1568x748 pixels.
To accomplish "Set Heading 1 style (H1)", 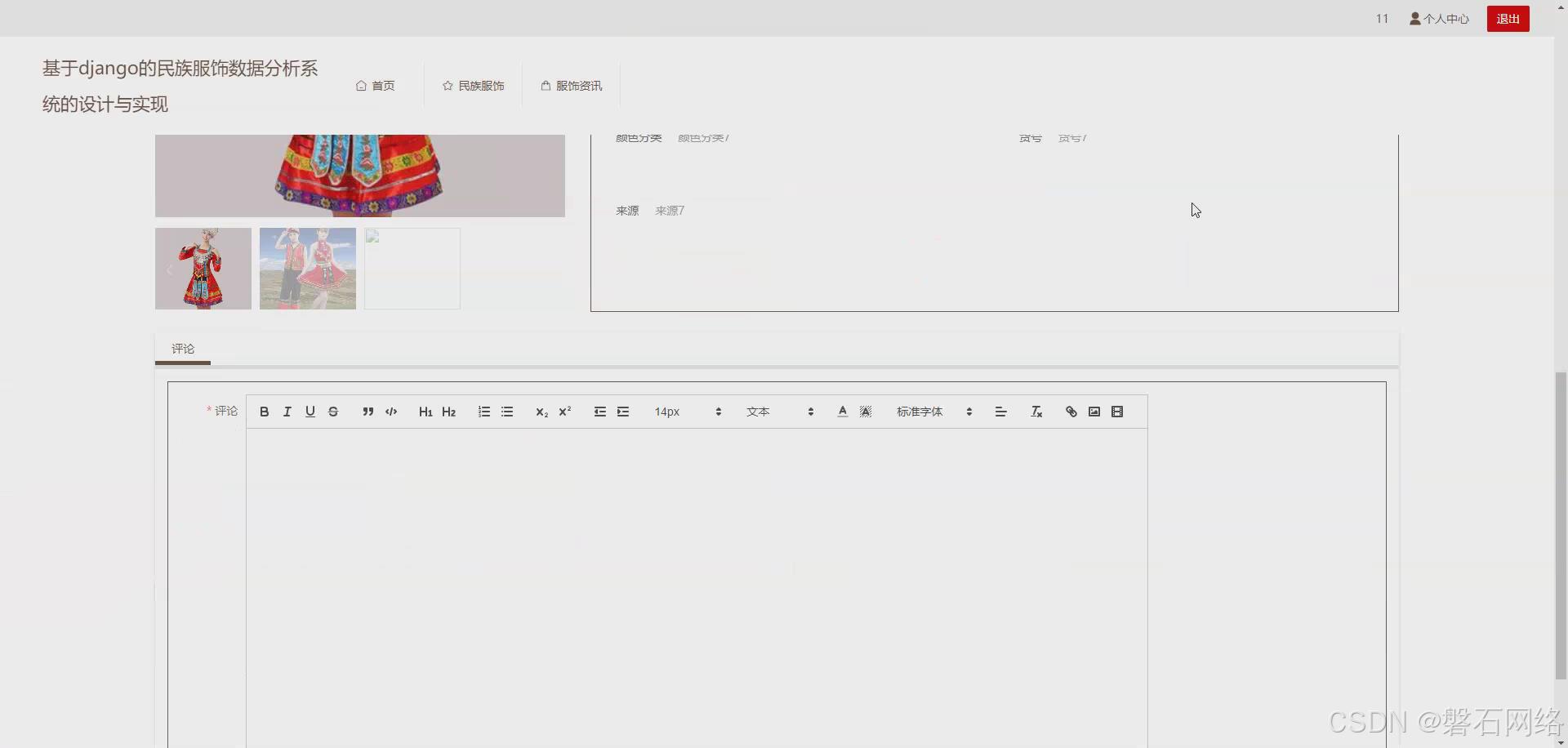I will (425, 412).
